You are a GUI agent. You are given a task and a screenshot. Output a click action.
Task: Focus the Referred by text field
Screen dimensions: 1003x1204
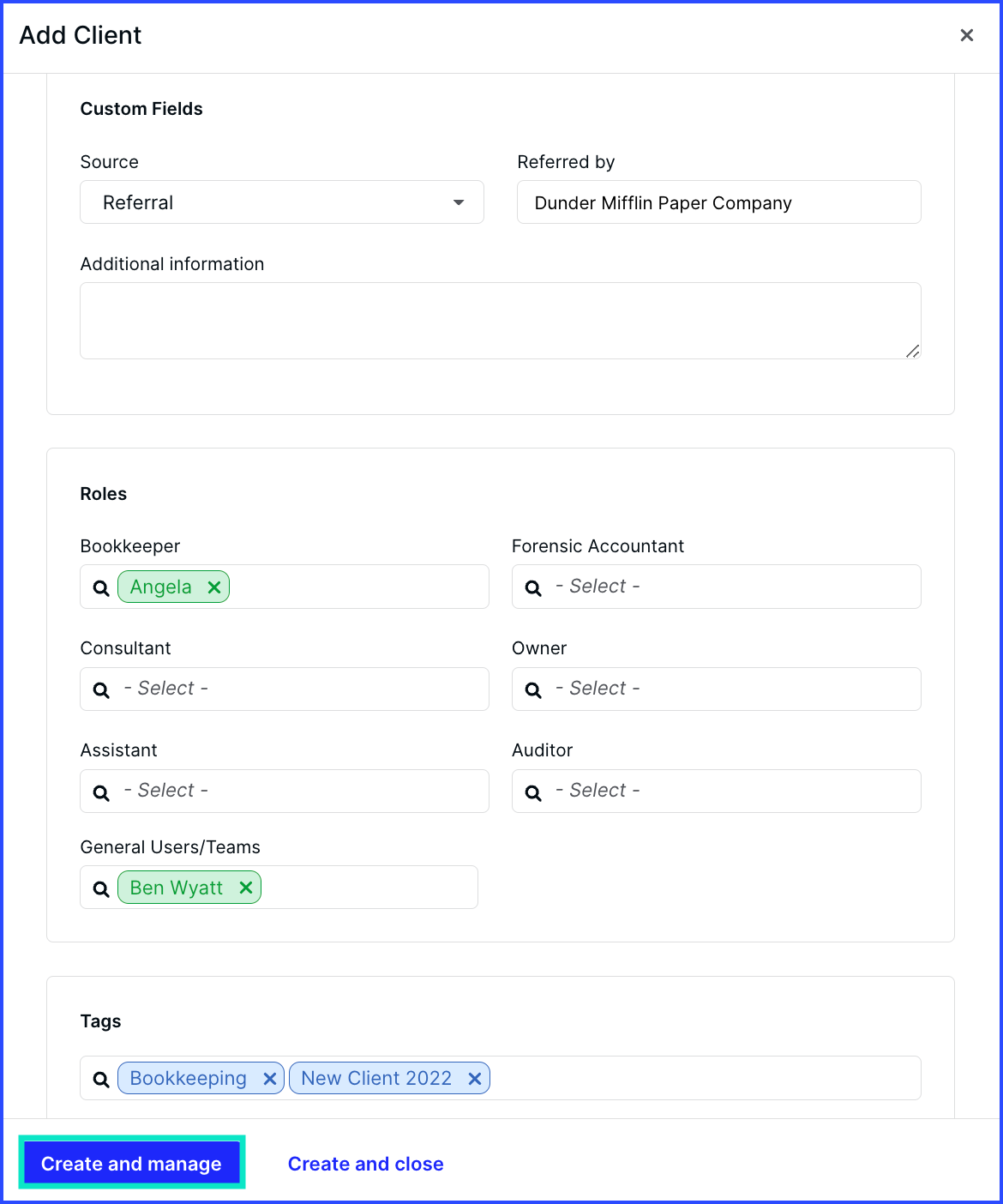[719, 202]
